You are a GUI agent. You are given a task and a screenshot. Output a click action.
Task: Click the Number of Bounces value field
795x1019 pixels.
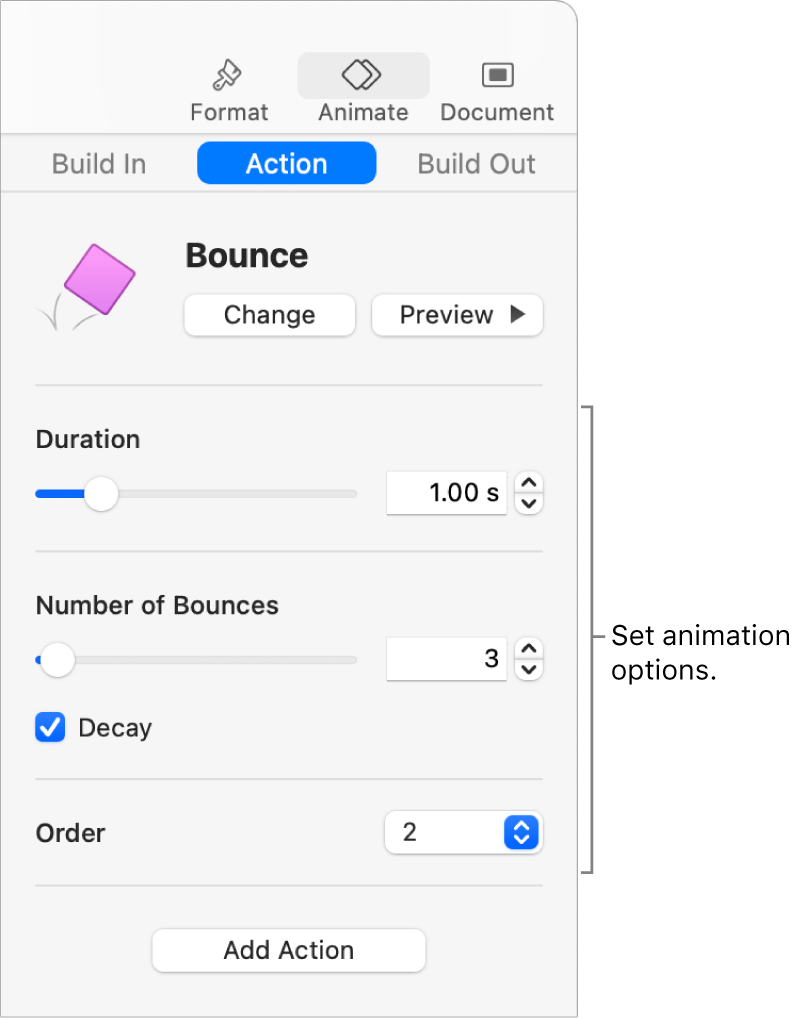pyautogui.click(x=446, y=659)
